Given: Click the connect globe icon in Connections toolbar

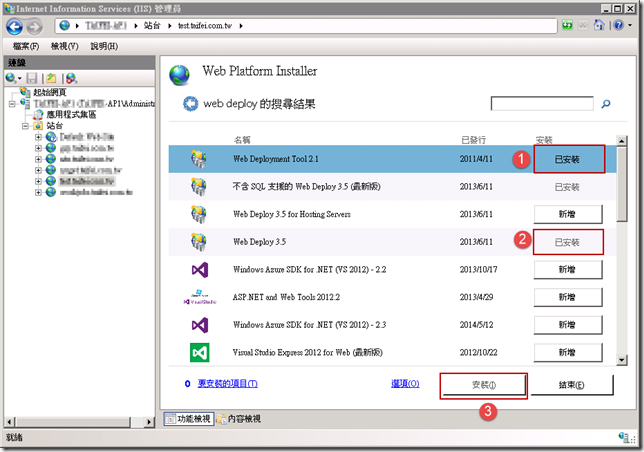Looking at the screenshot, I should [11, 78].
